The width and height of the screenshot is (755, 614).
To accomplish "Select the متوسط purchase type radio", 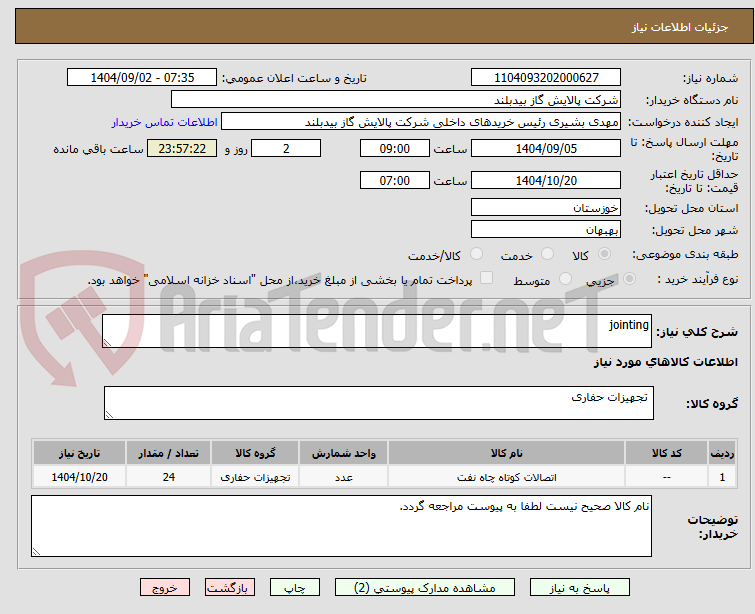I will click(x=565, y=279).
